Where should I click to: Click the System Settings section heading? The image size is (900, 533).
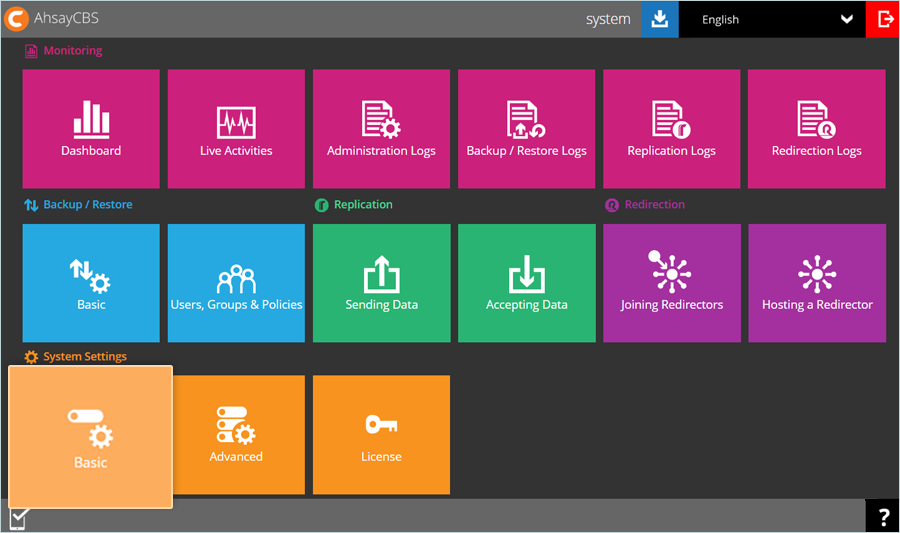click(x=75, y=356)
